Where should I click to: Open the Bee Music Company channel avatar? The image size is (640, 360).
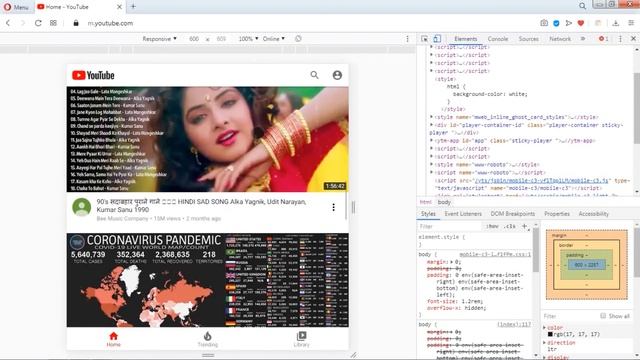(82, 207)
